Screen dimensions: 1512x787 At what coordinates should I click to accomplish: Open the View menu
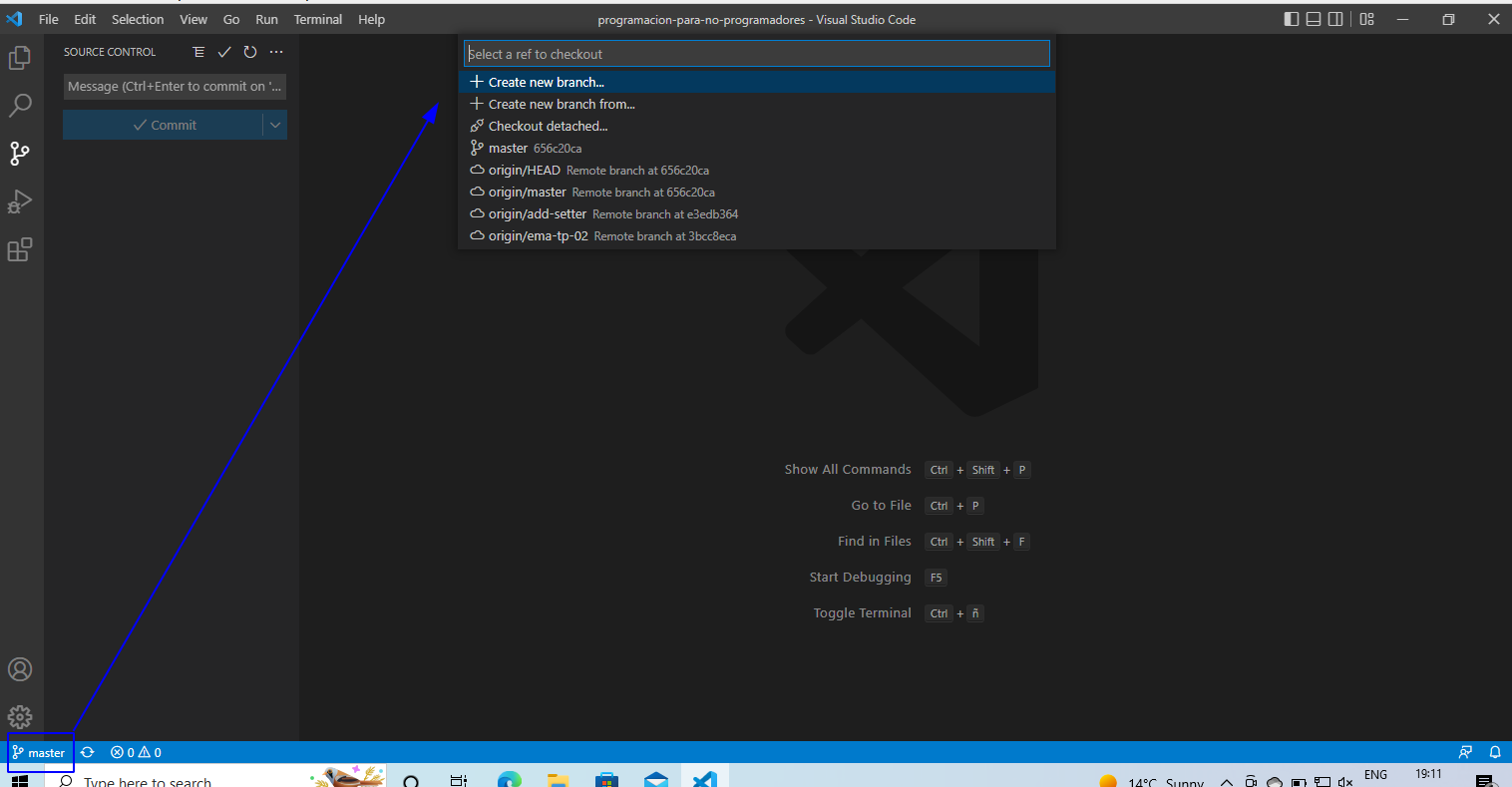pyautogui.click(x=193, y=19)
